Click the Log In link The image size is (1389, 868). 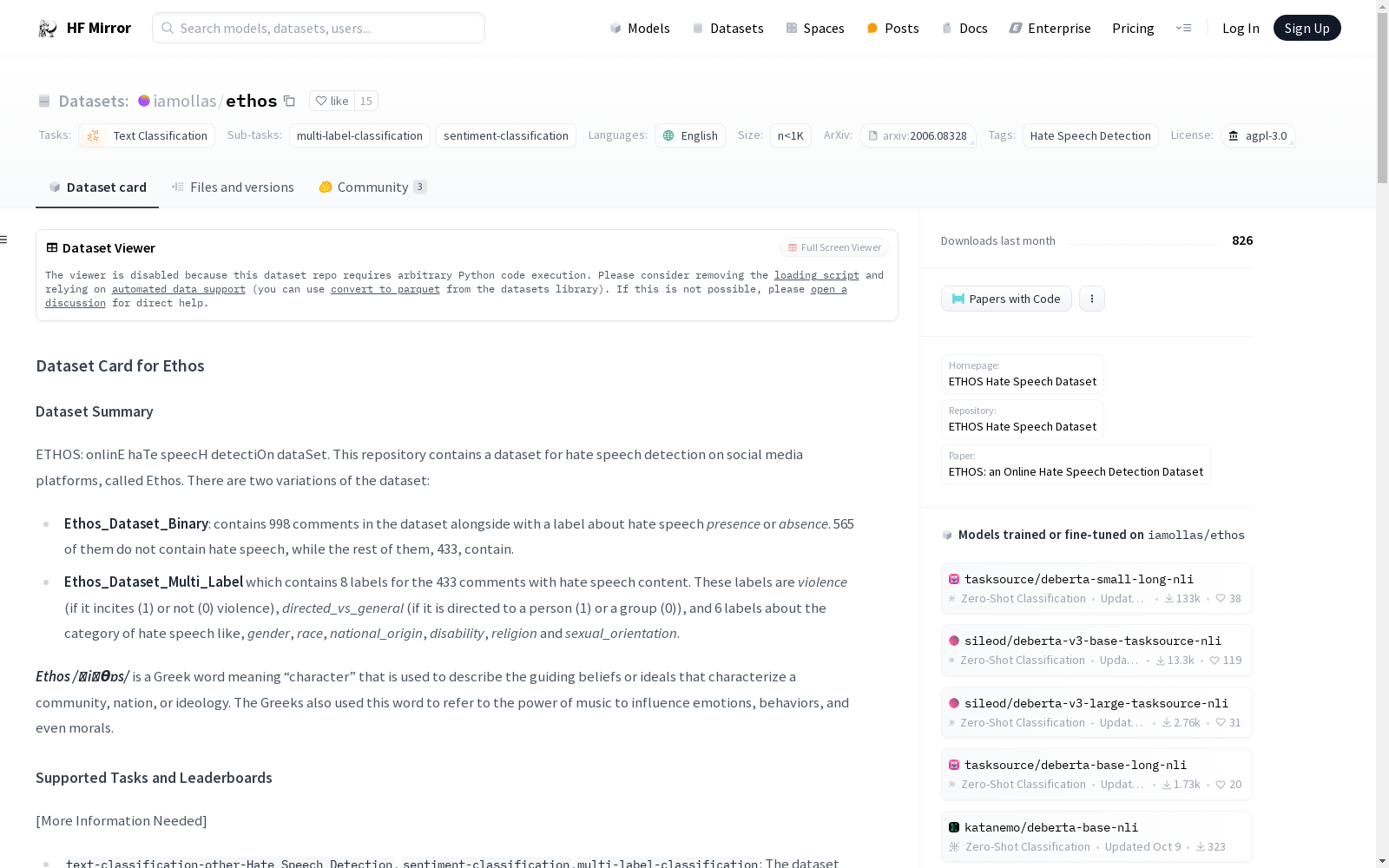click(1241, 29)
